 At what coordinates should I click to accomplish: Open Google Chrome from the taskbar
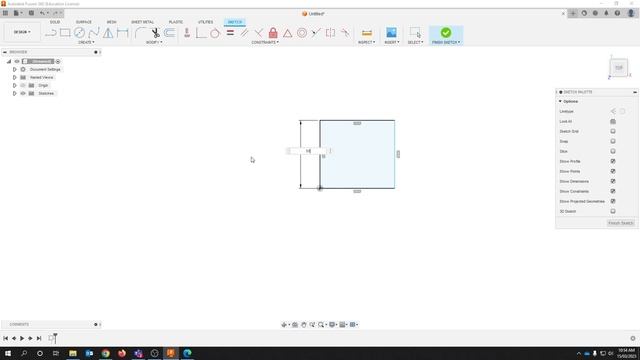coord(106,353)
